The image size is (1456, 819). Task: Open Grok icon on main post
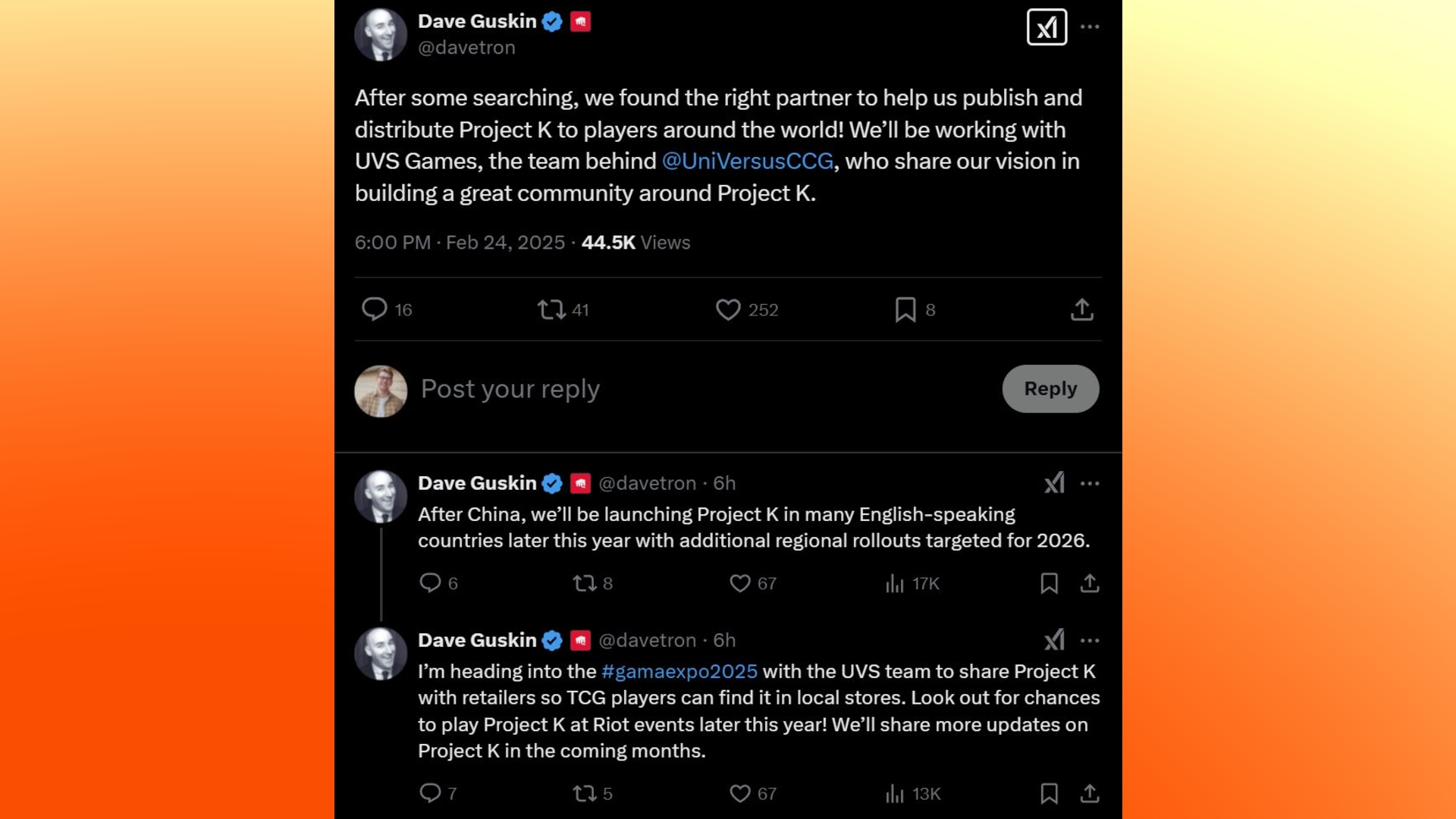coord(1046,27)
